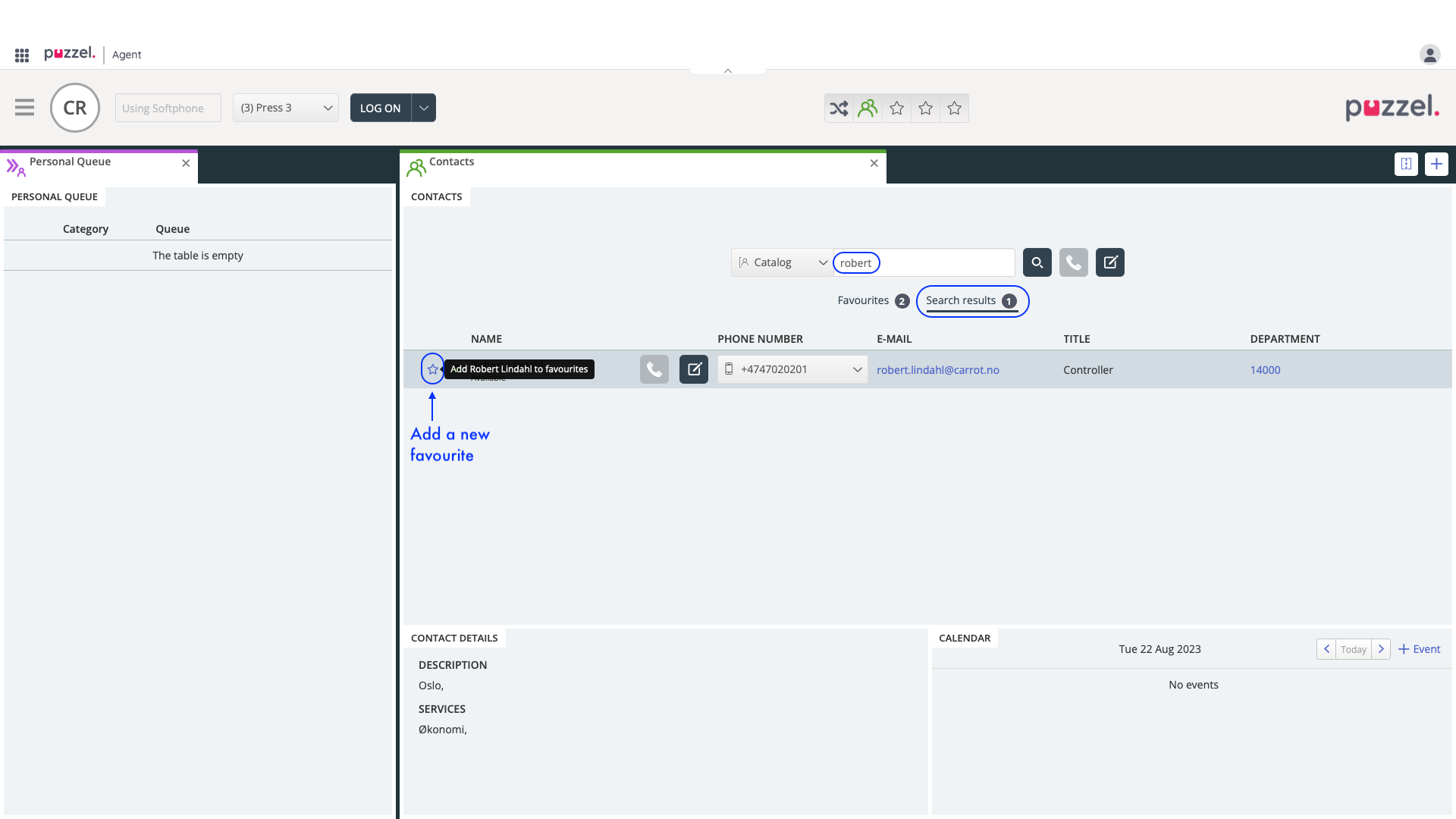This screenshot has width=1456, height=819.
Task: Click the plus add tab icon
Action: coord(1436,164)
